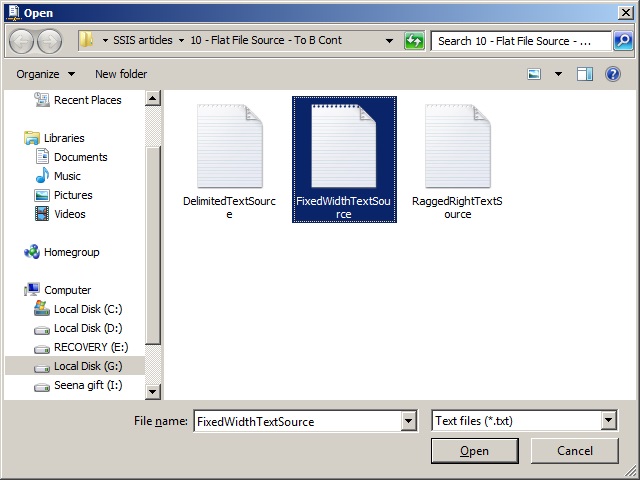Click the FixedWidthTextSource file name label
Viewport: 640px width, 480px height.
[x=343, y=207]
